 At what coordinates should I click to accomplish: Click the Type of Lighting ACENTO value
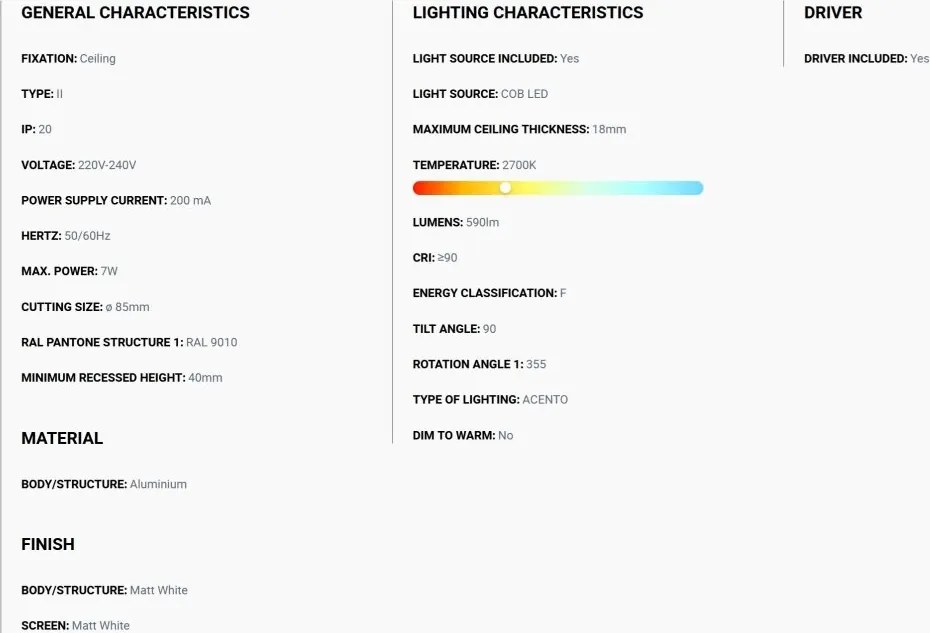point(545,399)
